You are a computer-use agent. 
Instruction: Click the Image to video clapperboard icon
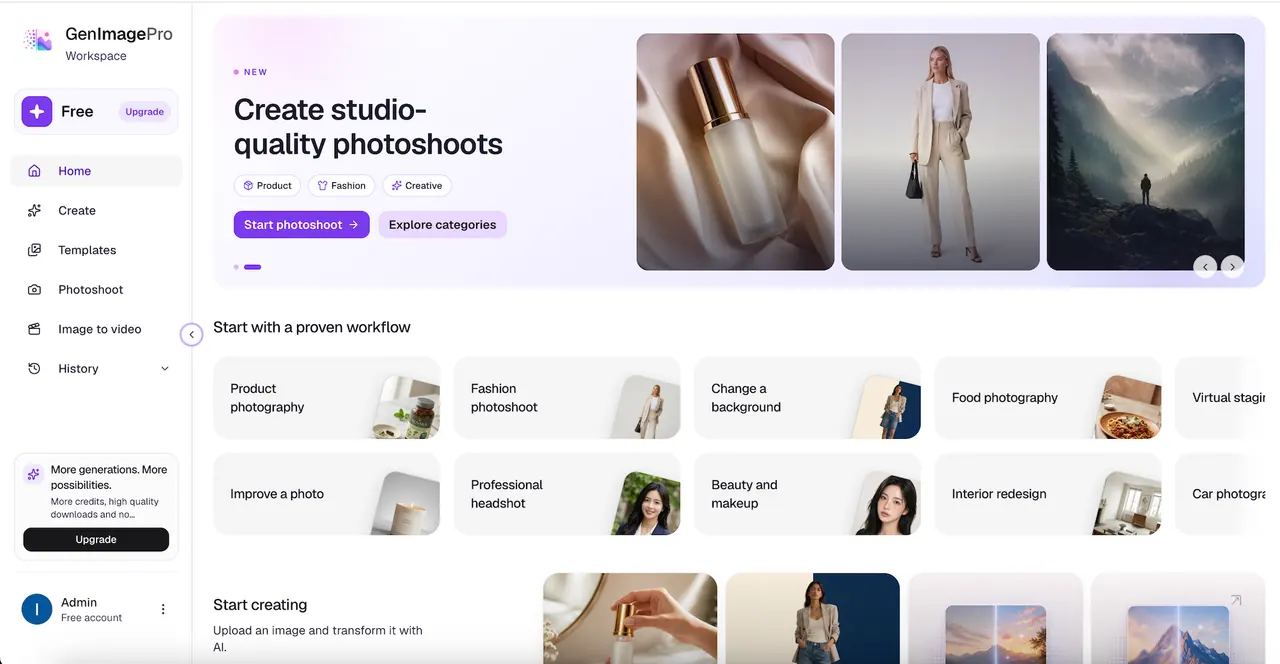35,329
